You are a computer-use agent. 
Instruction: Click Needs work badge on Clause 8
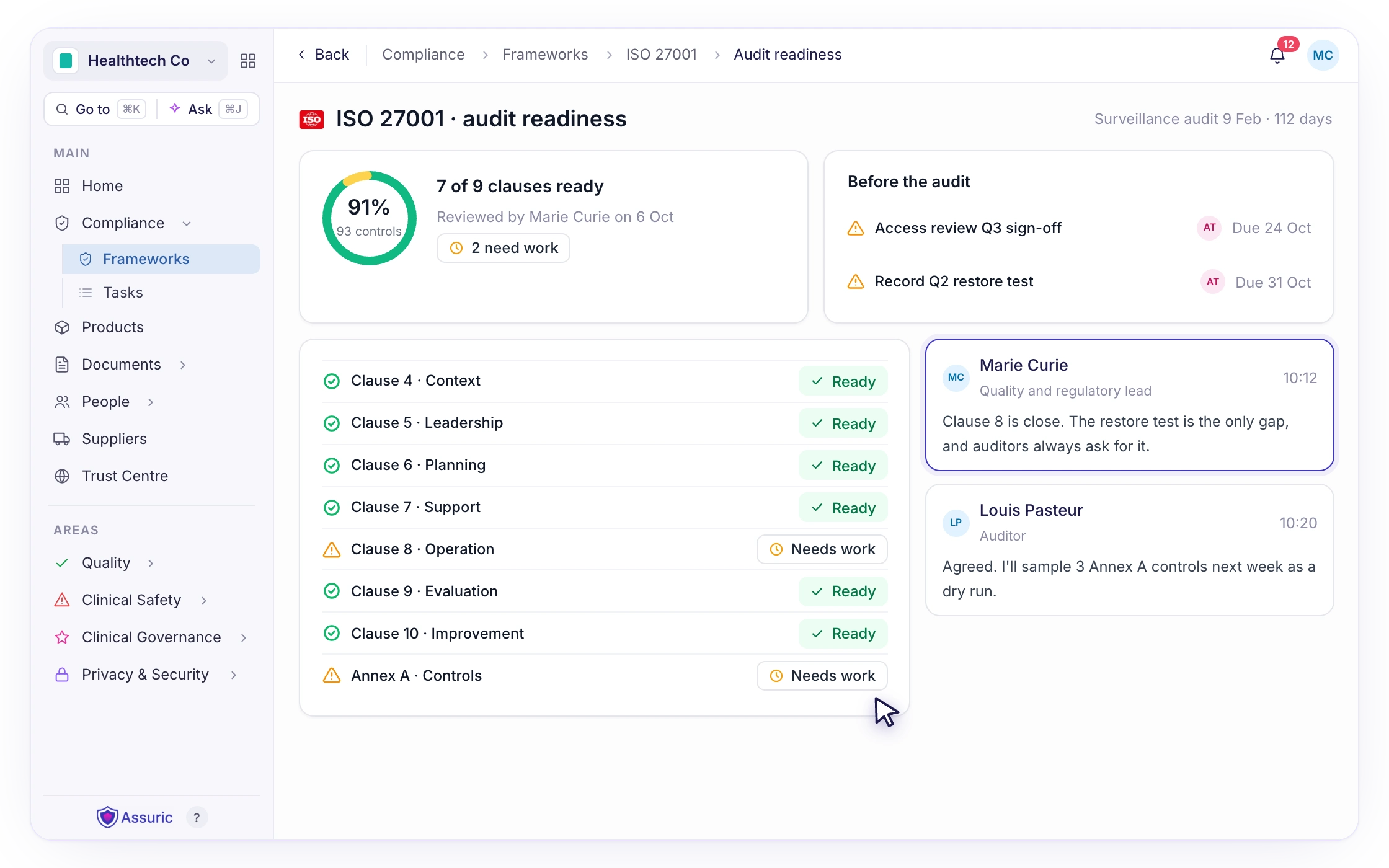tap(822, 549)
